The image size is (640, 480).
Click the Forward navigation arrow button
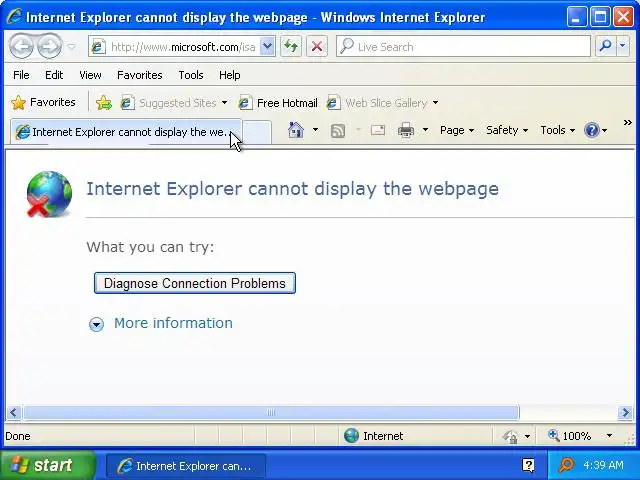(x=49, y=46)
